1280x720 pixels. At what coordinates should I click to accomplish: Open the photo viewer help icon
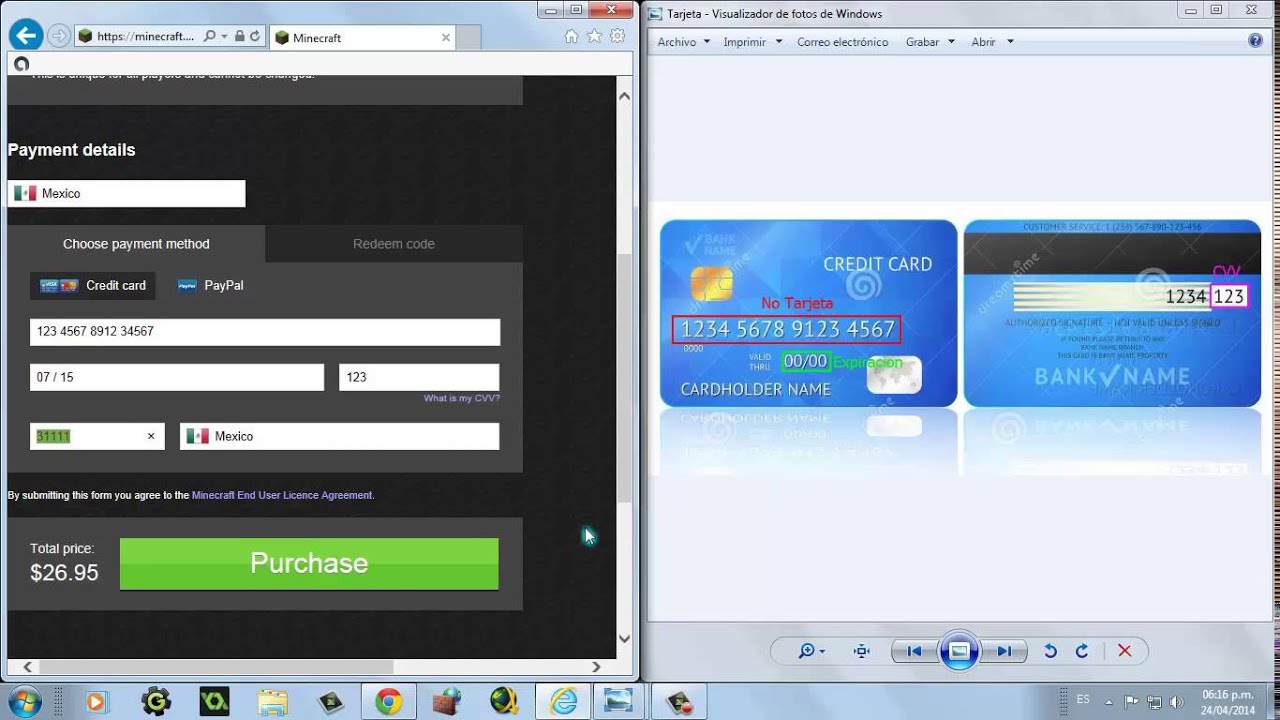[x=1255, y=41]
